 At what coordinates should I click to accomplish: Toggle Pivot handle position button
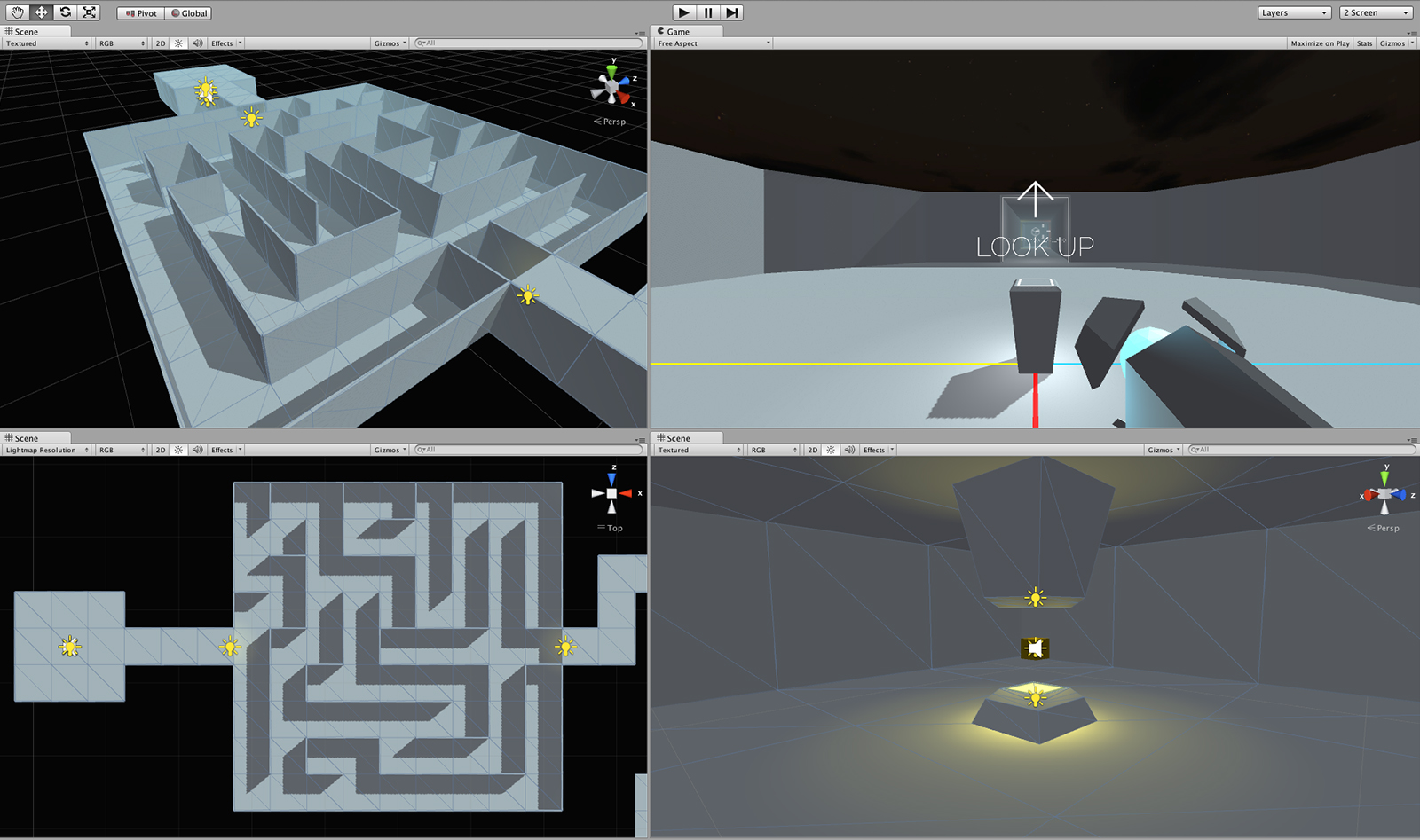pyautogui.click(x=141, y=13)
